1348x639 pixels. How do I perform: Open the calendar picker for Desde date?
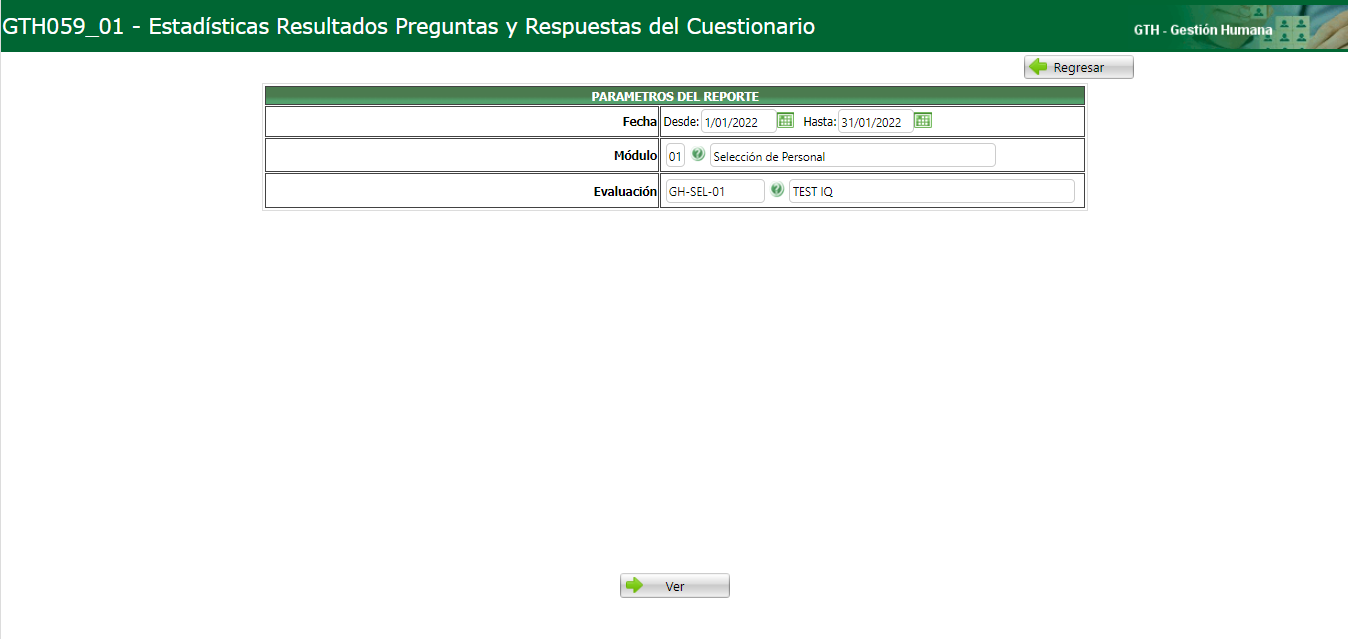point(785,120)
